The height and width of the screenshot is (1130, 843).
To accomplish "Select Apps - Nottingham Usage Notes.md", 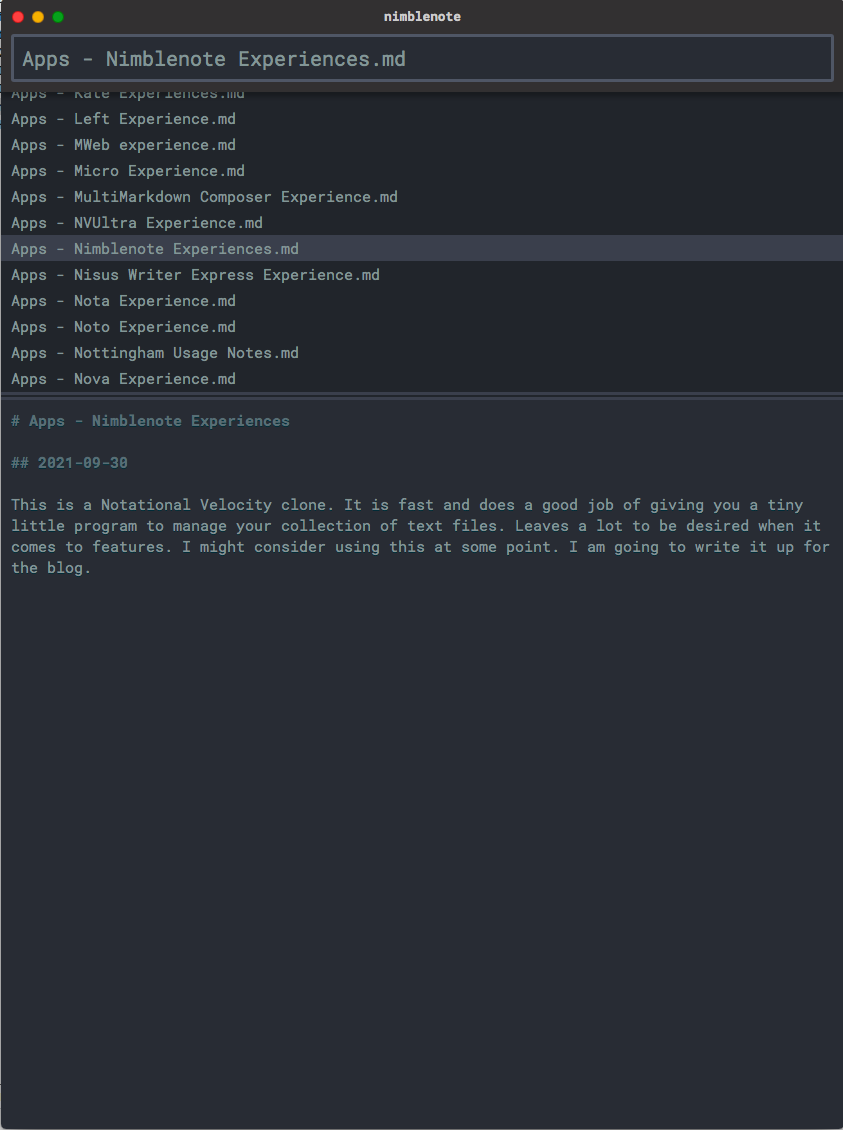I will tap(422, 352).
